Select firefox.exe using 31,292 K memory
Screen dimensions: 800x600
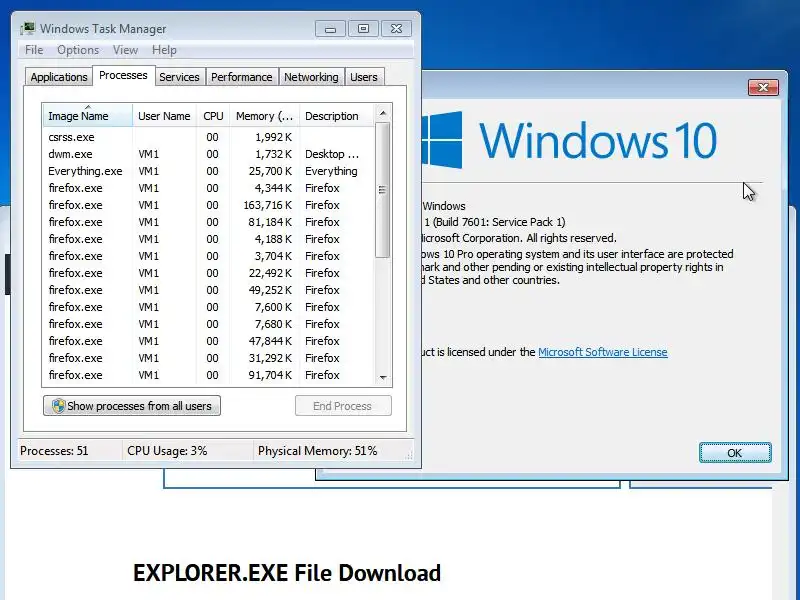pos(209,358)
